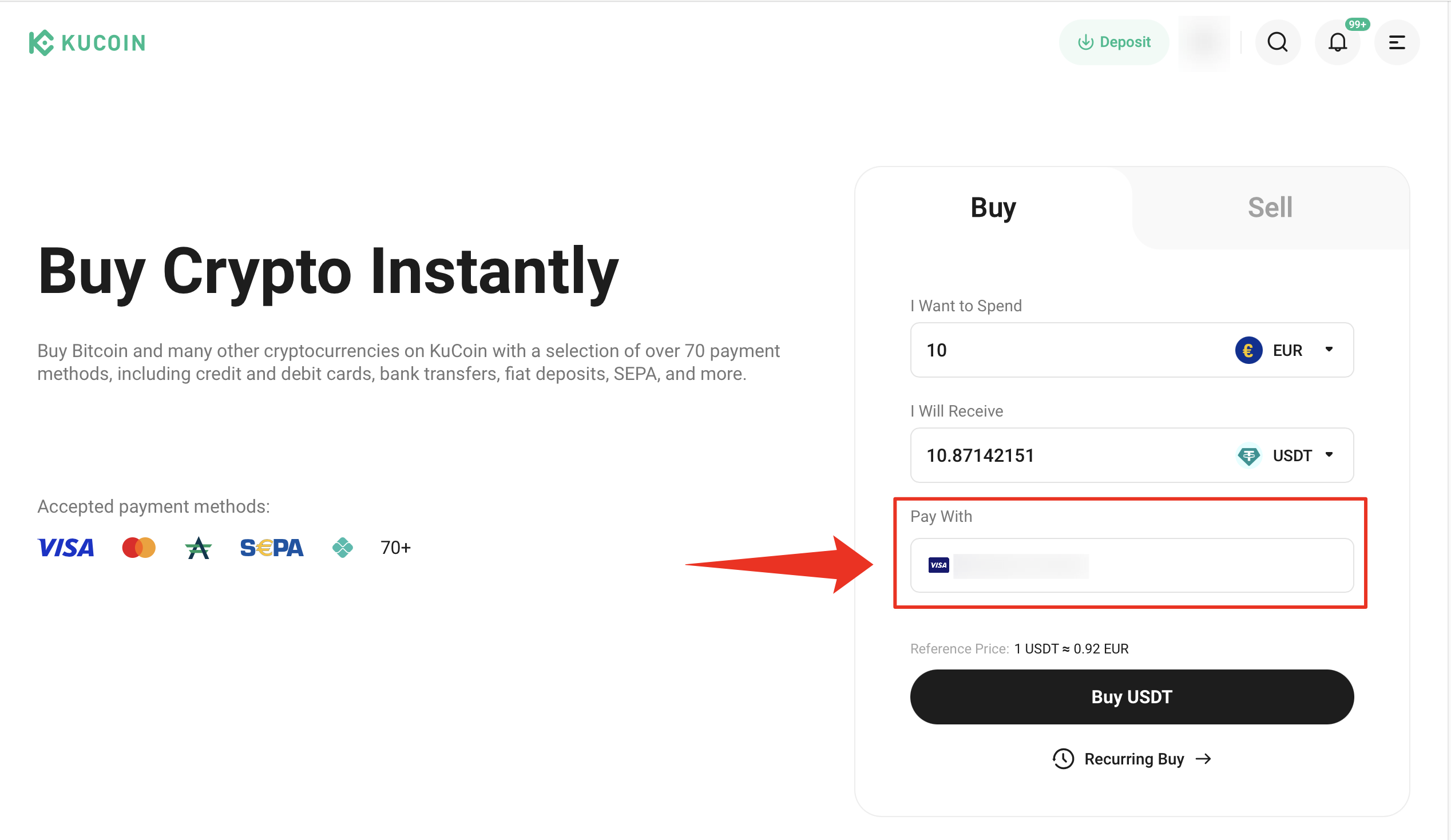Switch to the Buy tab

coord(993,207)
